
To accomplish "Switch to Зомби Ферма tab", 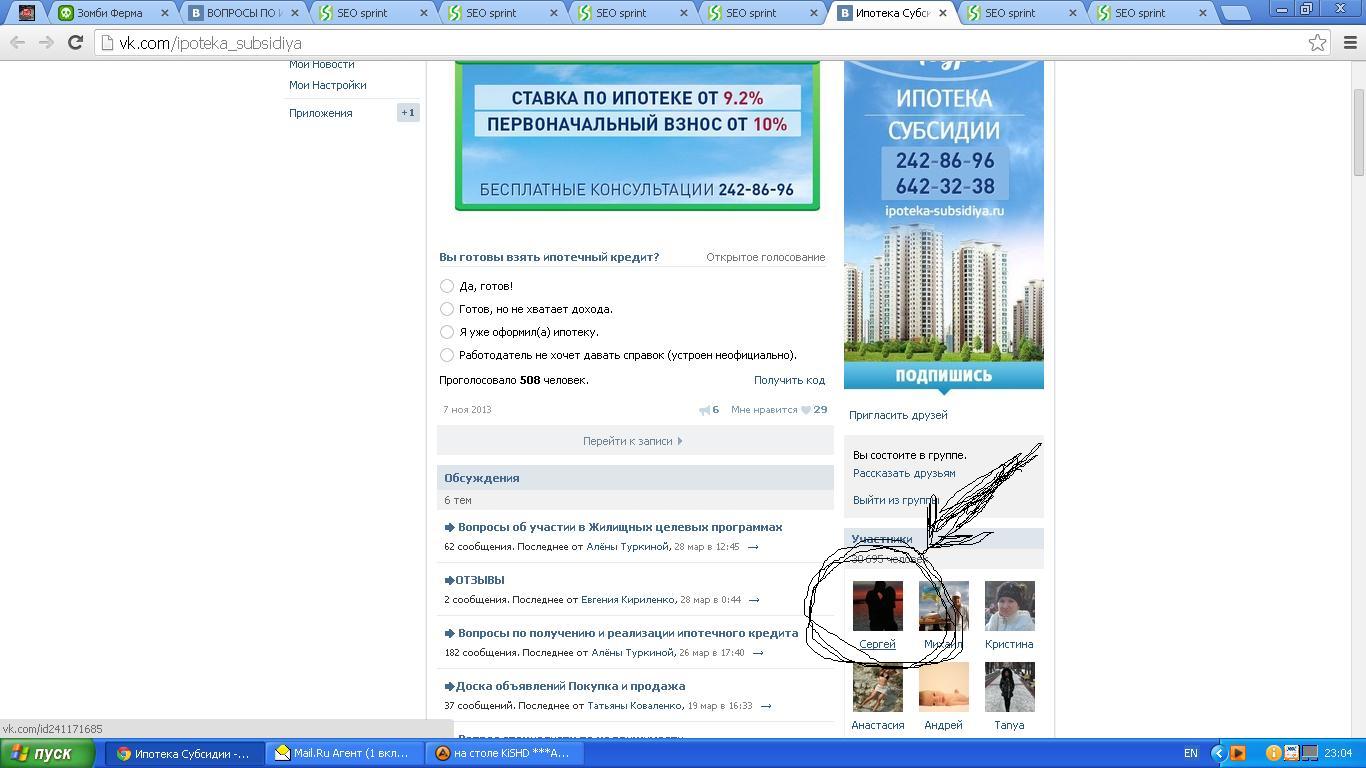I will (113, 13).
